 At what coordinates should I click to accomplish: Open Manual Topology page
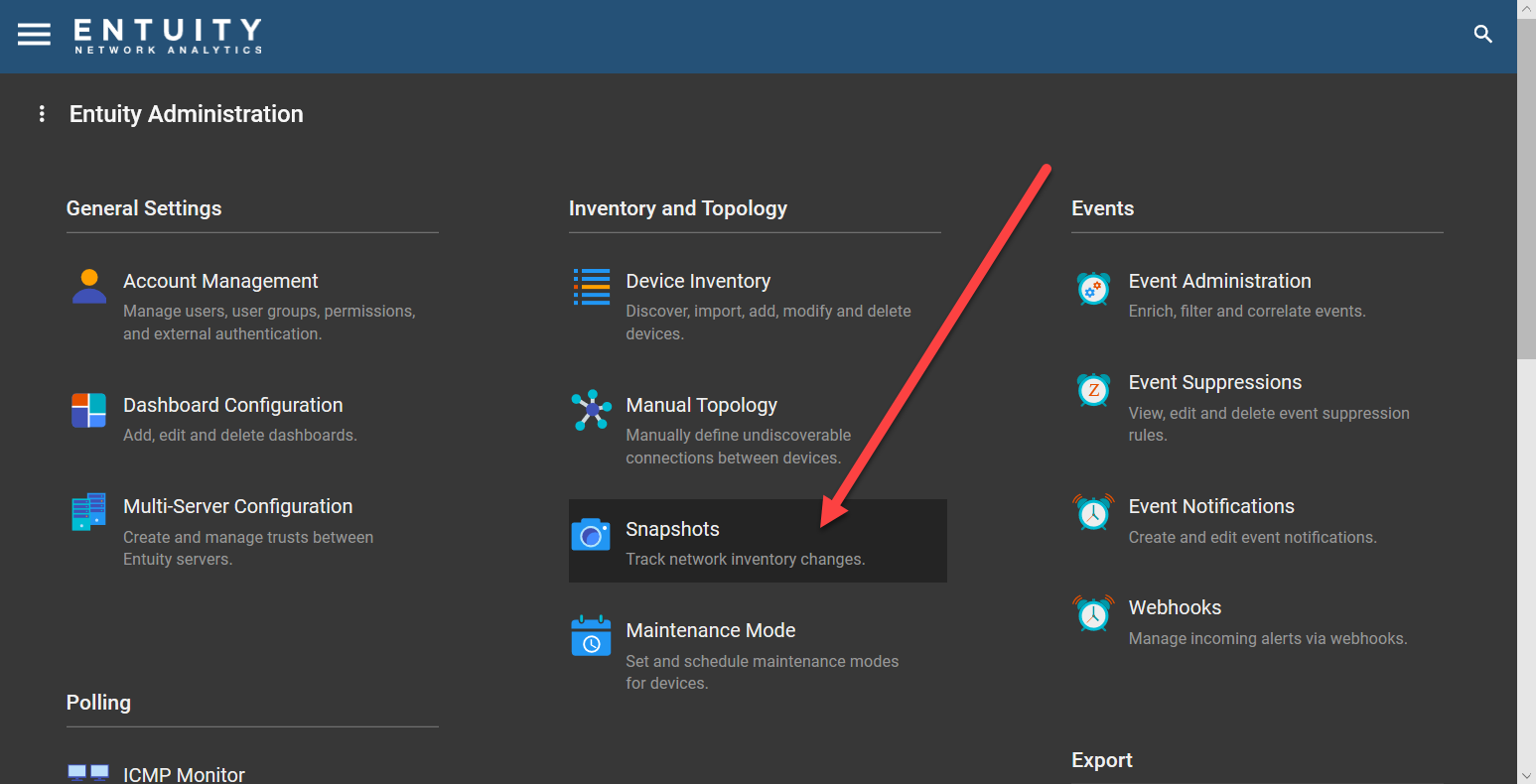point(702,405)
